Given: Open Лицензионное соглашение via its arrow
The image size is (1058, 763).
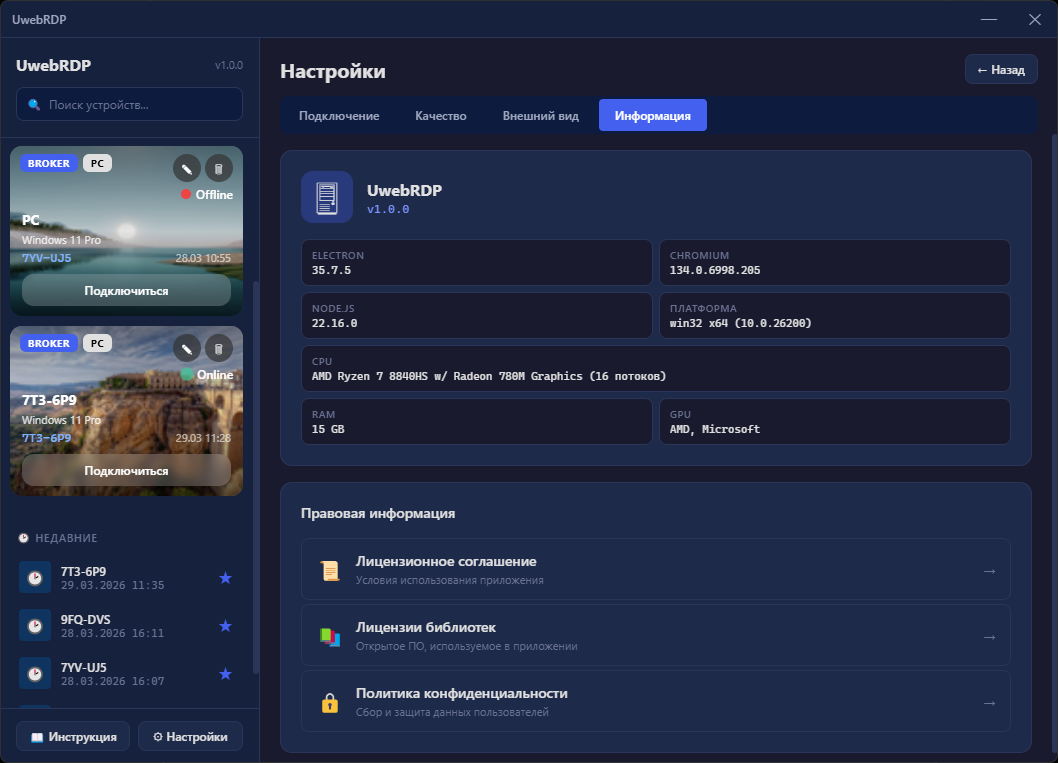Looking at the screenshot, I should 989,571.
